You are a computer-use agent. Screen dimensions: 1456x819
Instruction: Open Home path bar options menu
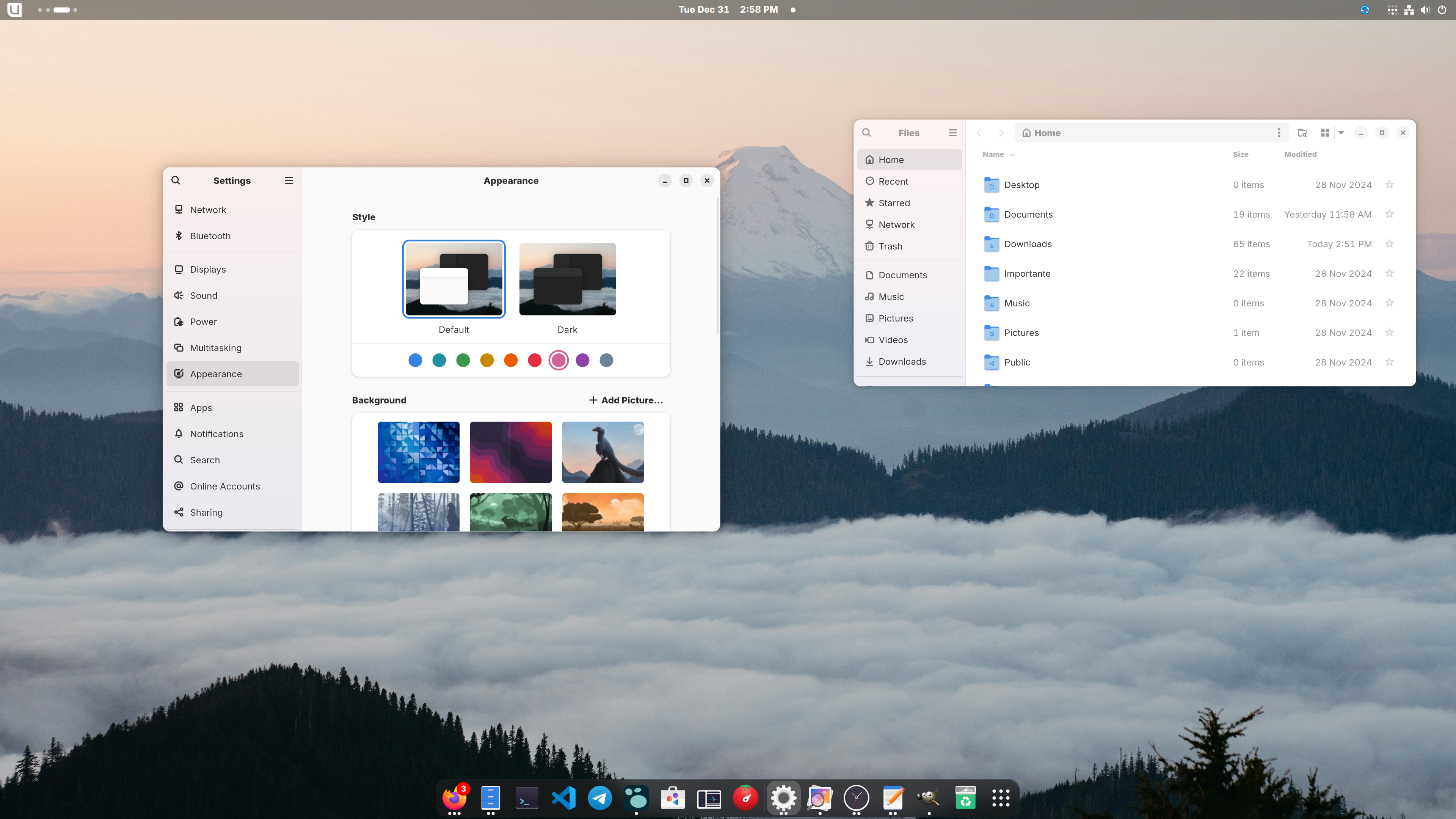1279,133
